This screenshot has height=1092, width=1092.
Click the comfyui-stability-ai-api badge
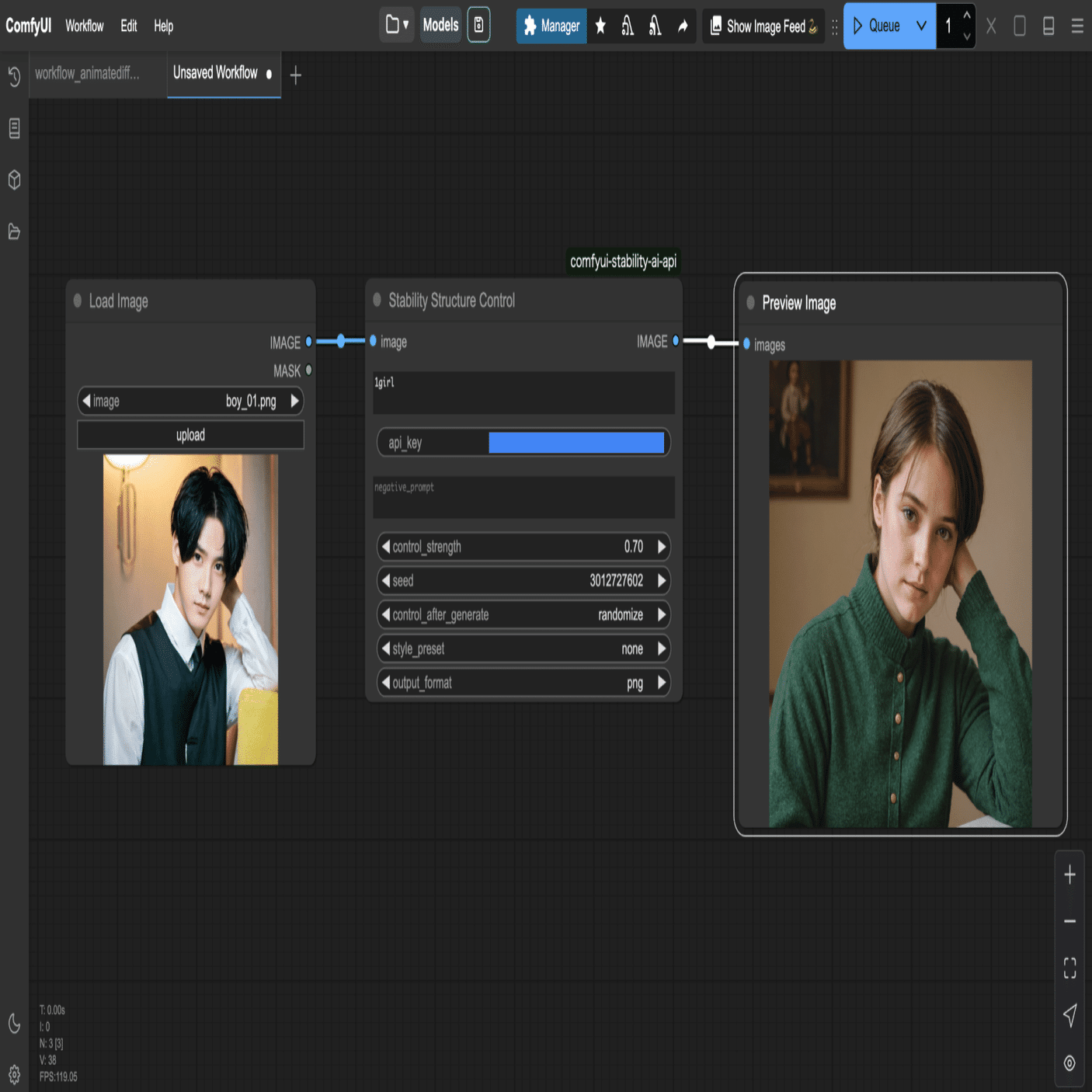[x=623, y=261]
